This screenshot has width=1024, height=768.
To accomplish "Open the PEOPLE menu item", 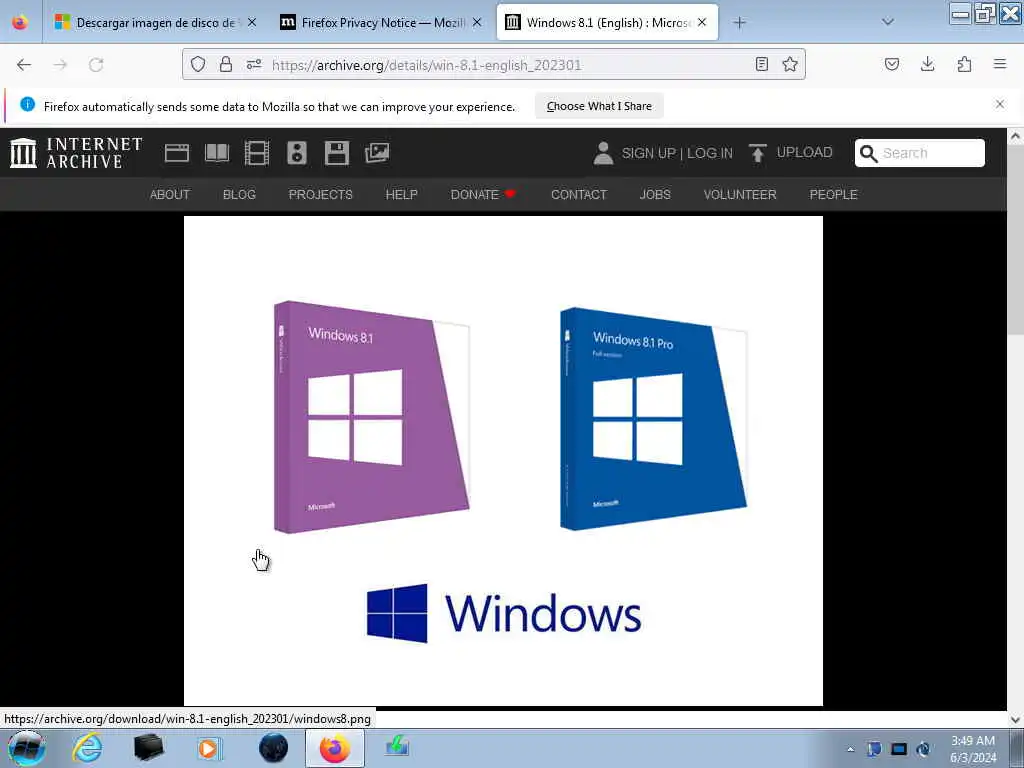I will [833, 195].
